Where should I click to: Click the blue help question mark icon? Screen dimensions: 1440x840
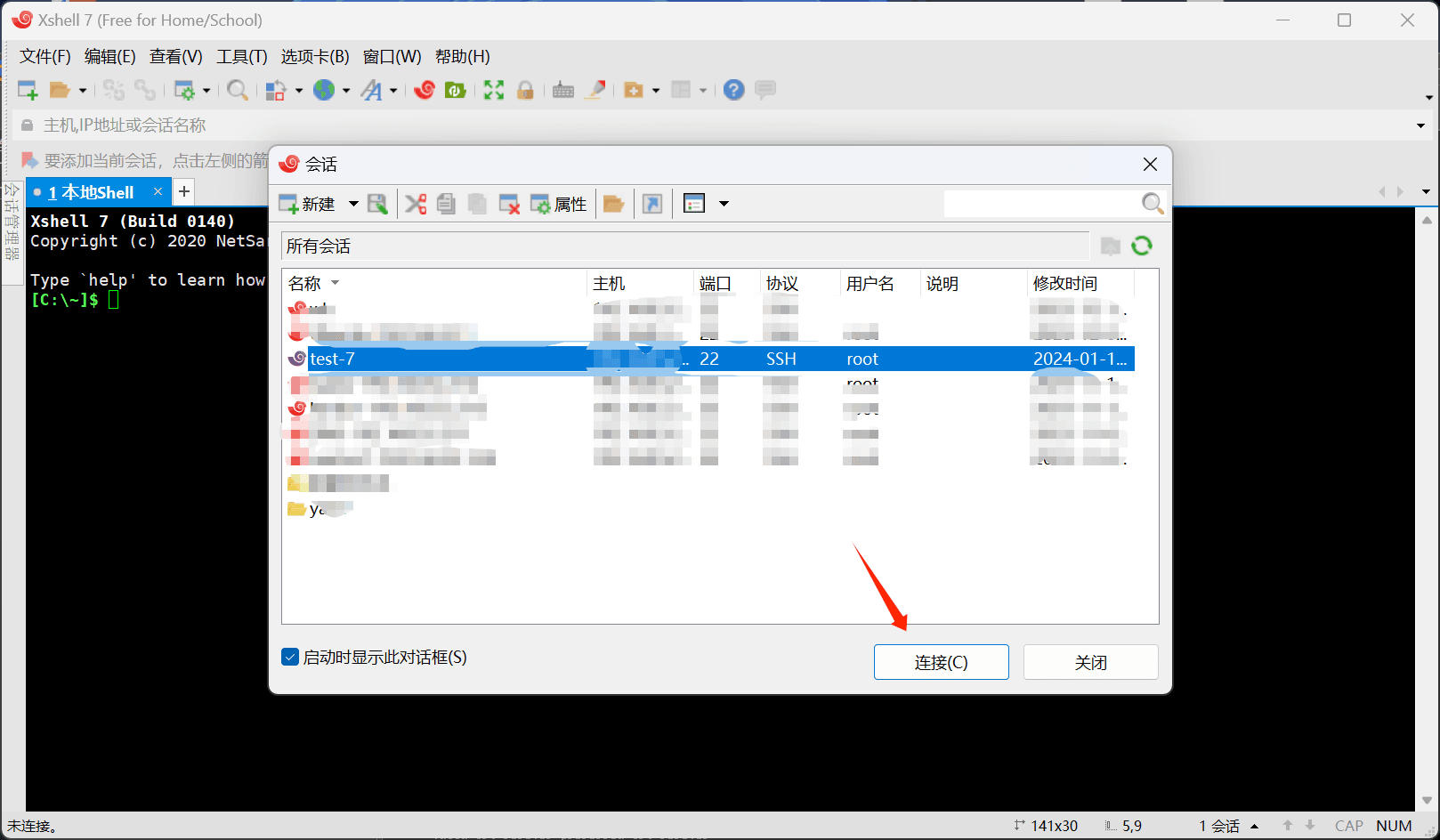pyautogui.click(x=734, y=90)
